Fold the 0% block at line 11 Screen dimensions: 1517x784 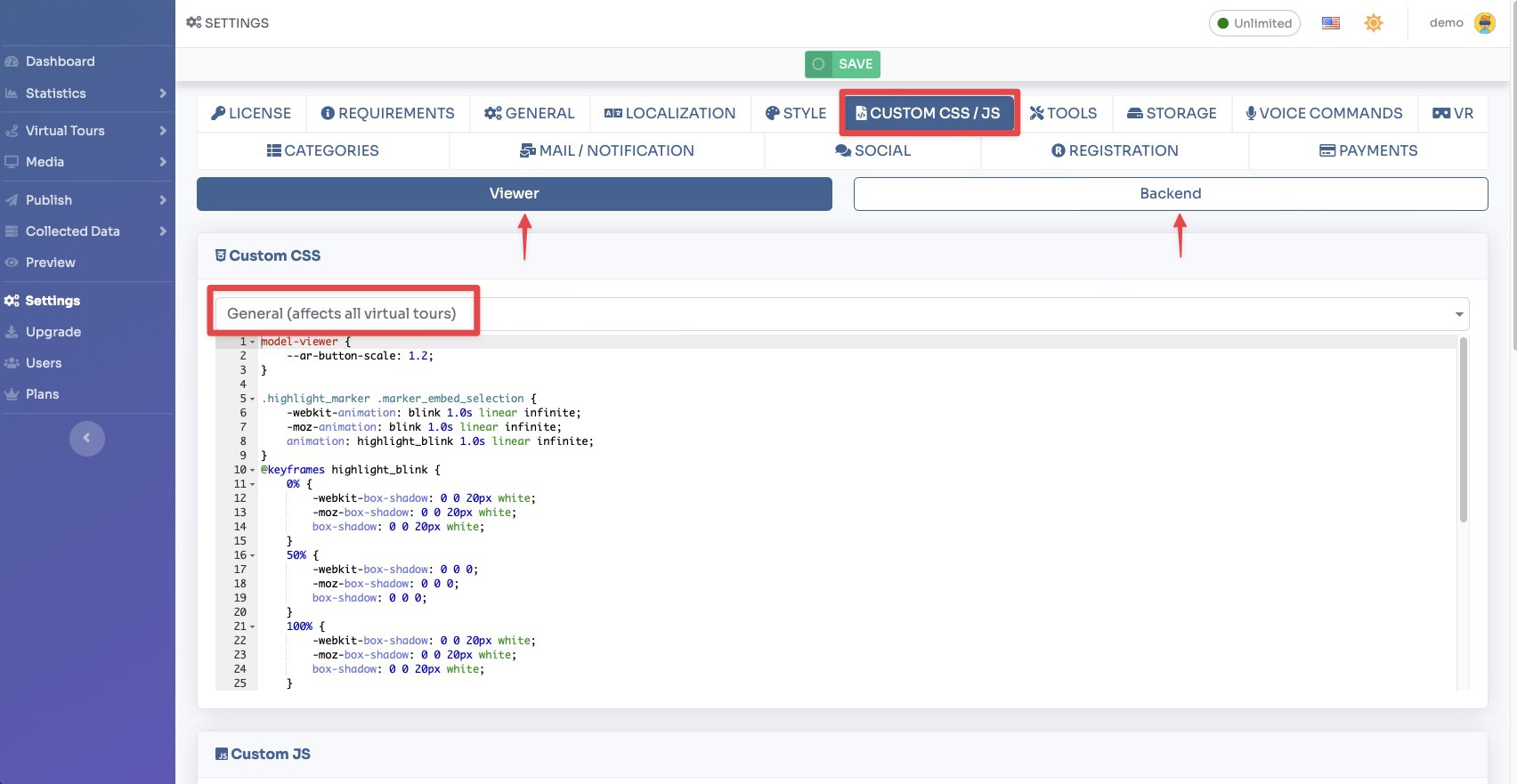253,484
